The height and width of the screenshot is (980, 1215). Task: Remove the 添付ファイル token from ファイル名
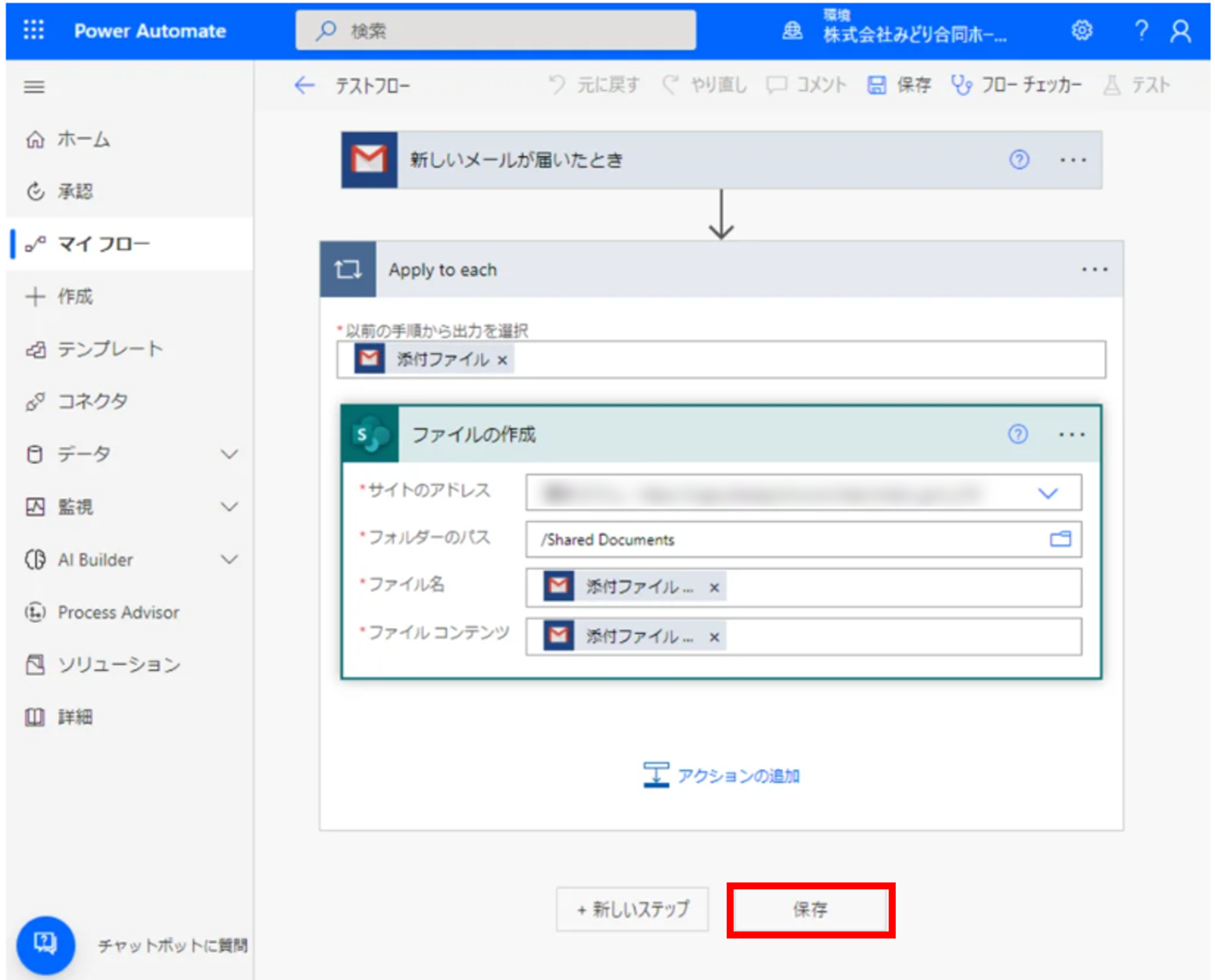coord(715,587)
